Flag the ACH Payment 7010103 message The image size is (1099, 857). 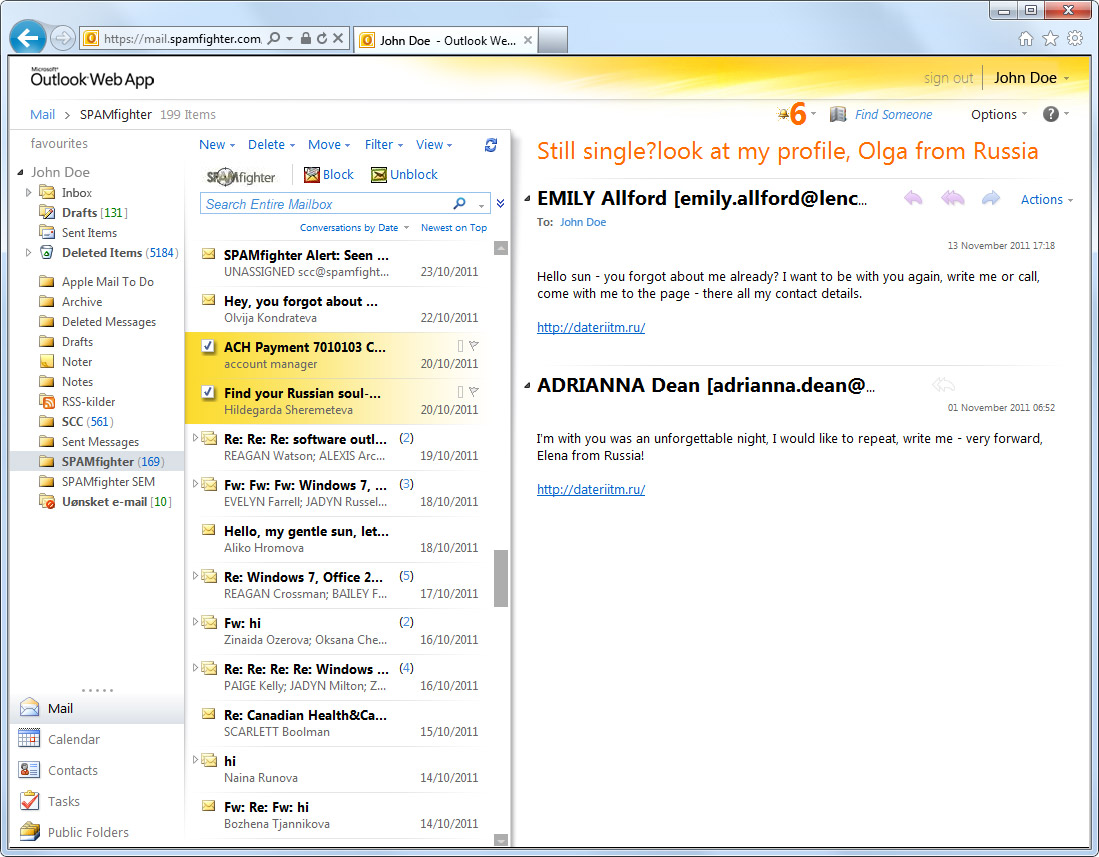474,345
